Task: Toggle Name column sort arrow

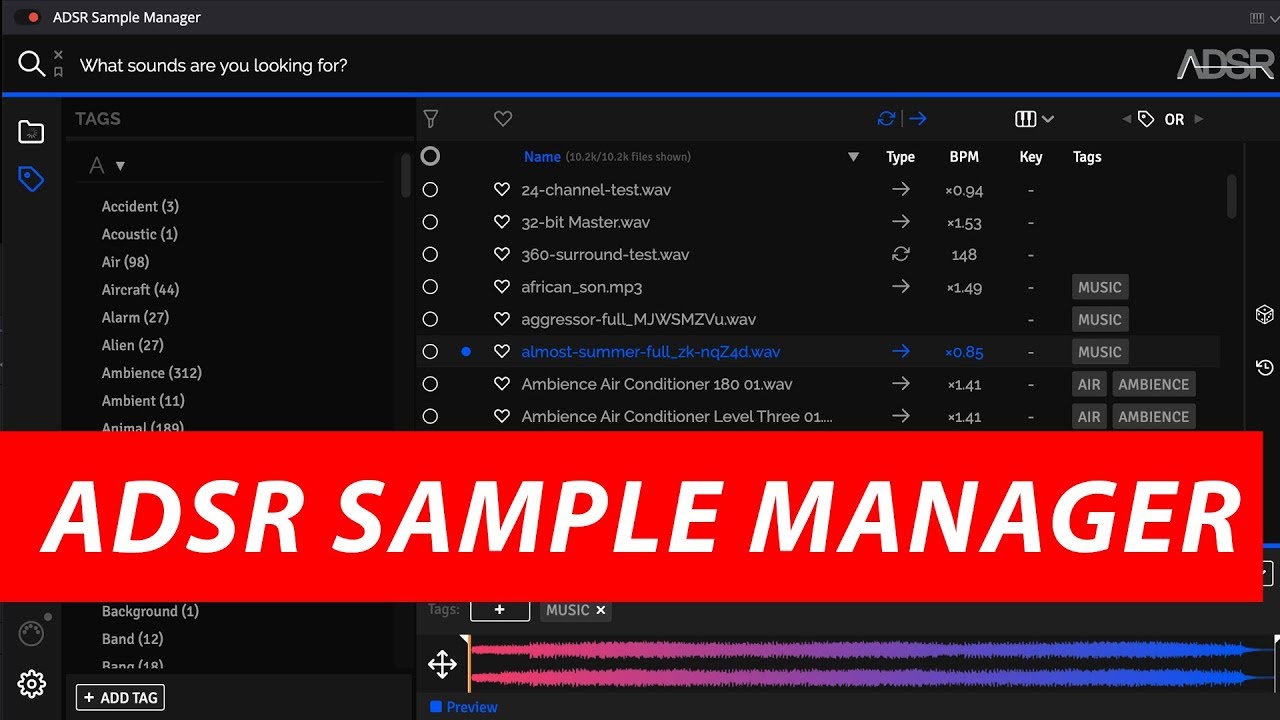Action: (x=853, y=157)
